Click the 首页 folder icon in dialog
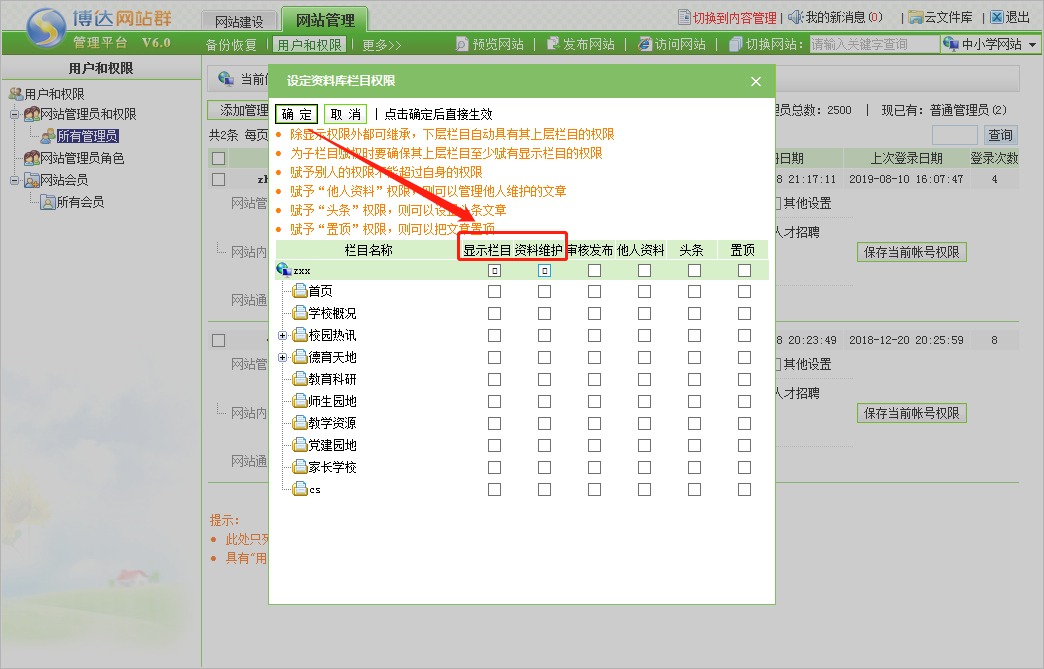The image size is (1044, 669). [x=300, y=291]
